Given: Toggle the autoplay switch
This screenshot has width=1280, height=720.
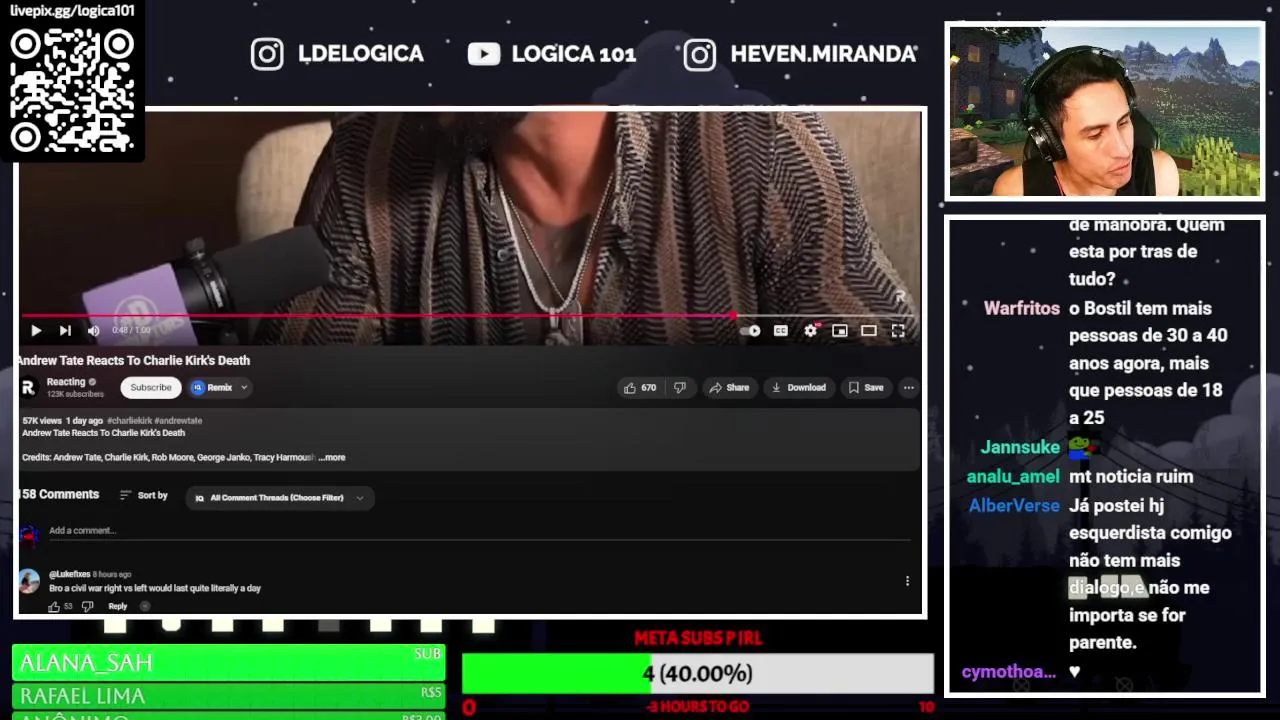Looking at the screenshot, I should click(x=751, y=331).
